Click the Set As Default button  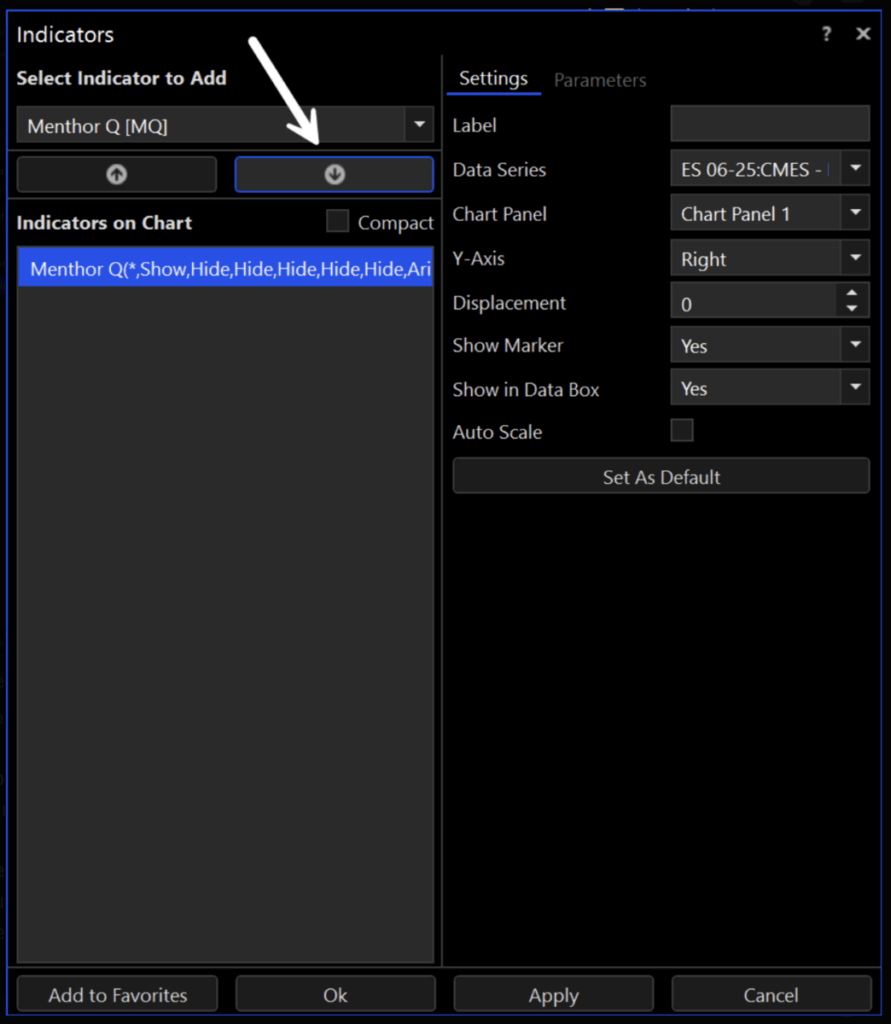coord(660,477)
